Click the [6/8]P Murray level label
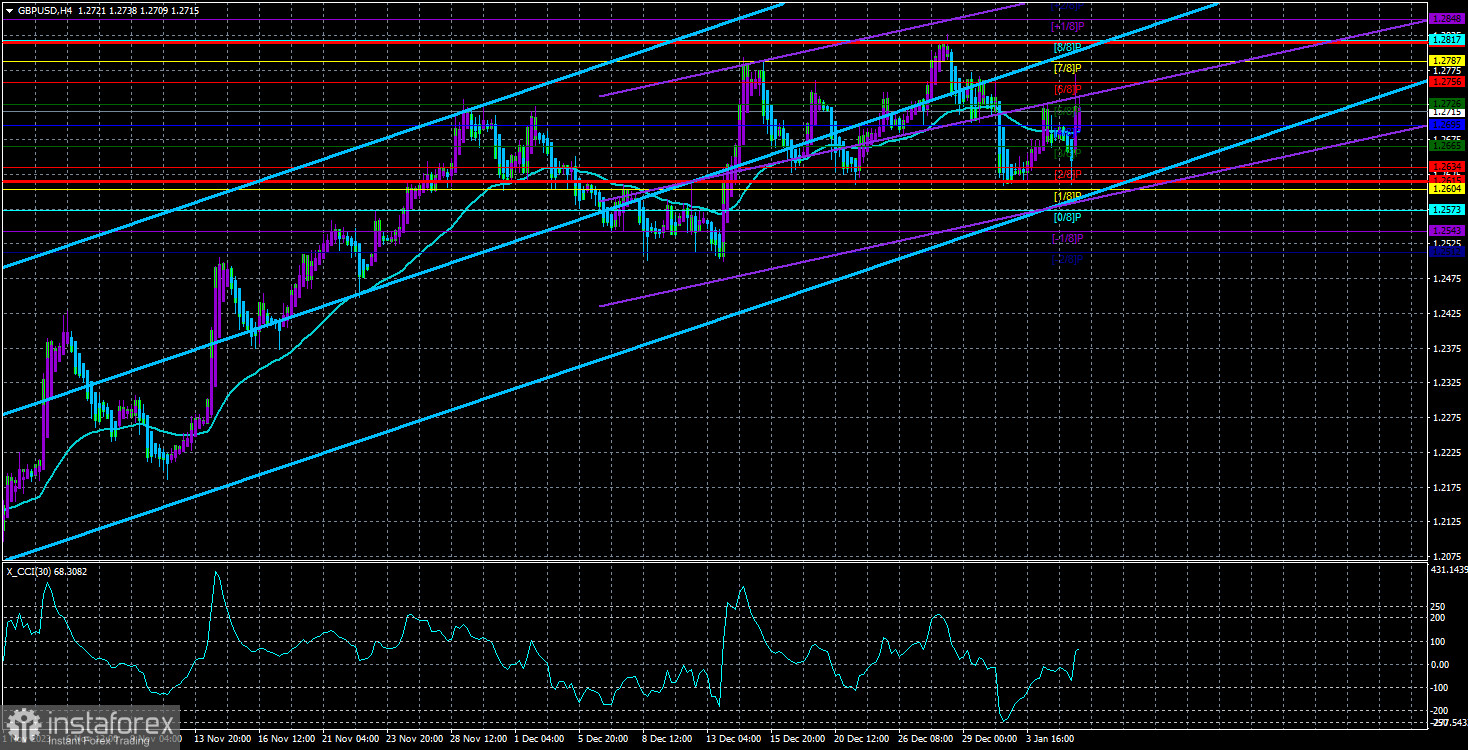The height and width of the screenshot is (750, 1468). click(x=1067, y=90)
